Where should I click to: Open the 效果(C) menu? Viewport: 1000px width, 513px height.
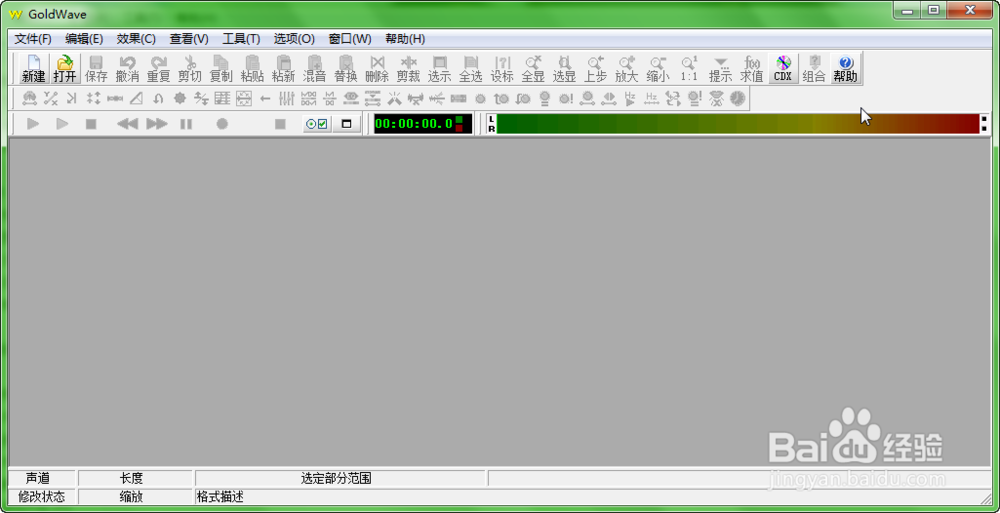point(136,39)
